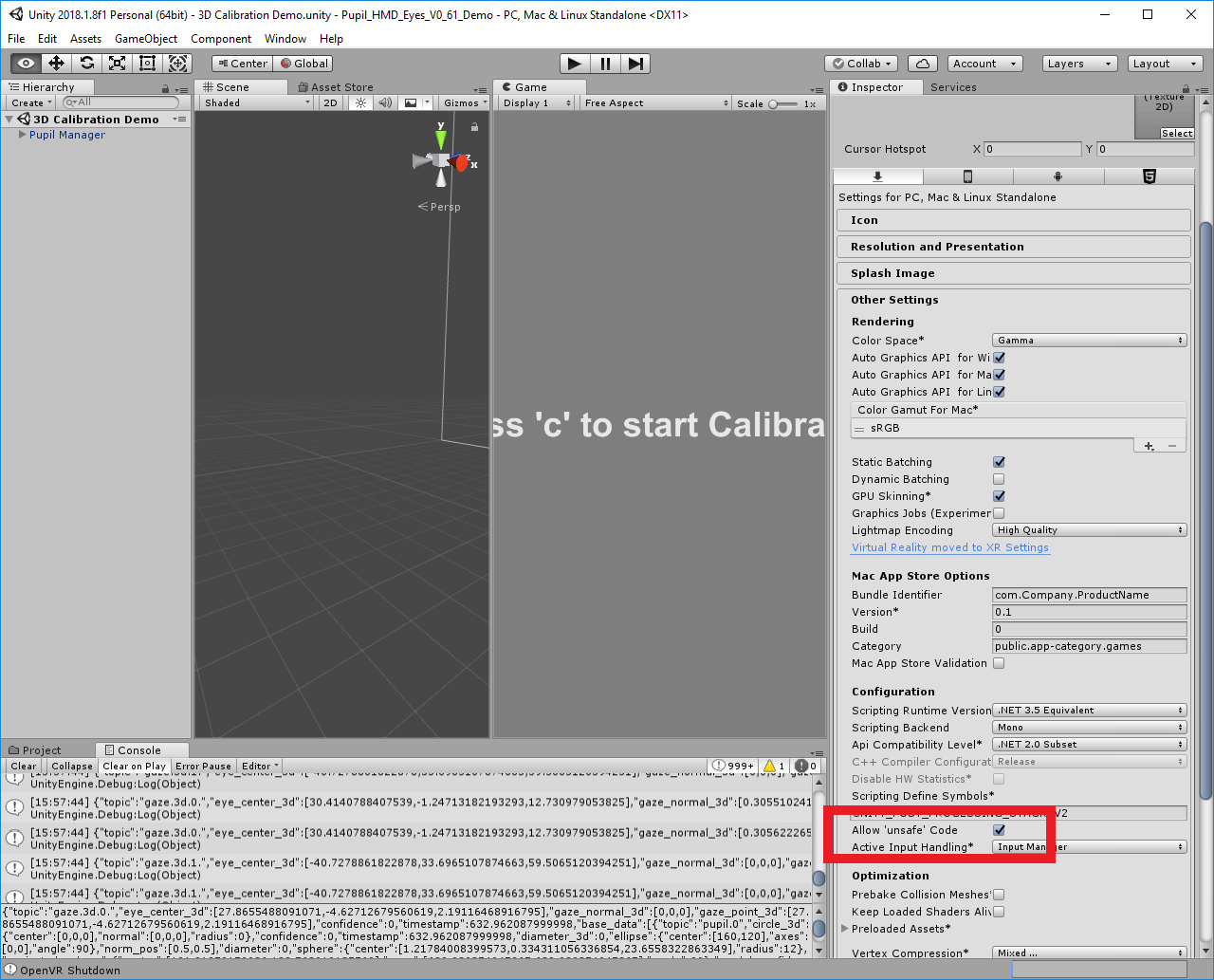Image resolution: width=1214 pixels, height=980 pixels.
Task: Toggle Error Pause in Console
Action: click(203, 767)
